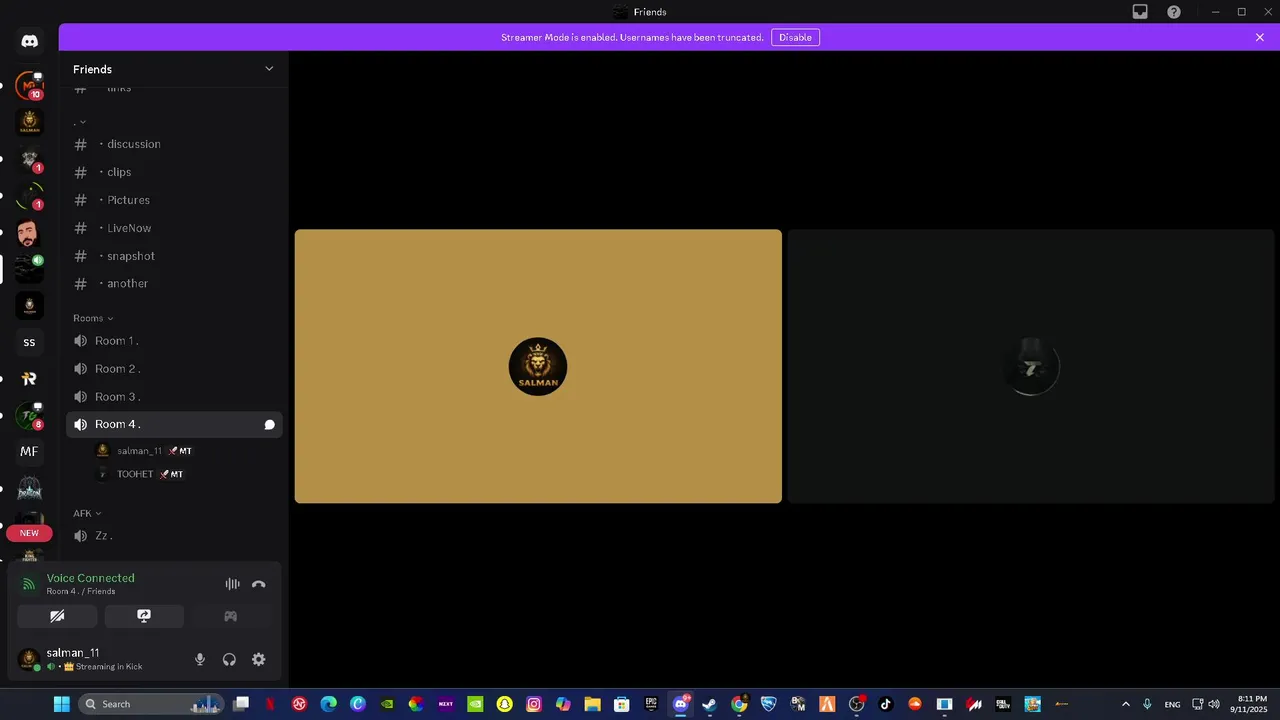Open User Settings gear

pos(259,659)
